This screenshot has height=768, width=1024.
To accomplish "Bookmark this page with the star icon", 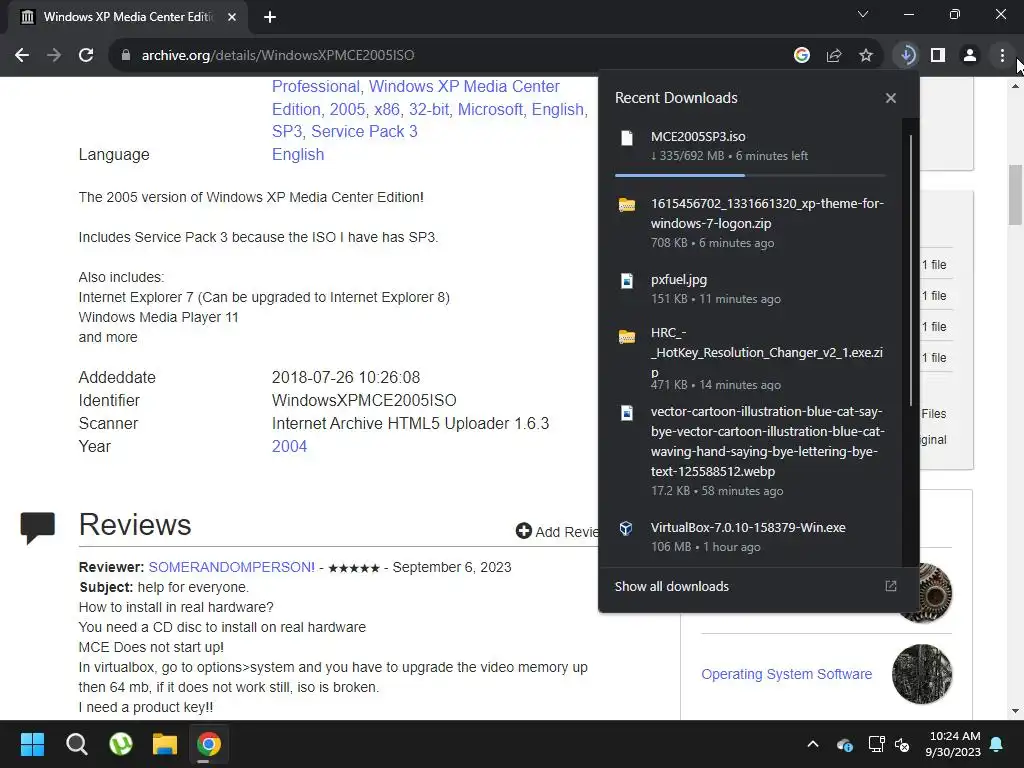I will pyautogui.click(x=866, y=56).
